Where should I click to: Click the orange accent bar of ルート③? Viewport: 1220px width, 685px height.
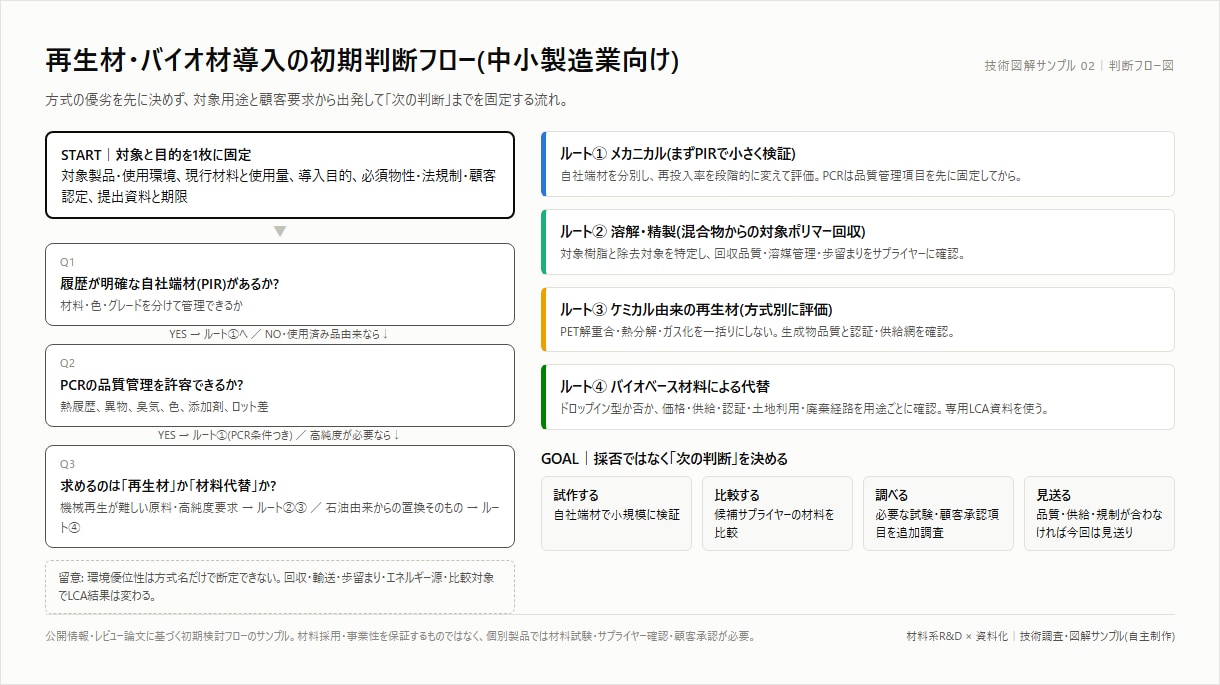[x=543, y=319]
